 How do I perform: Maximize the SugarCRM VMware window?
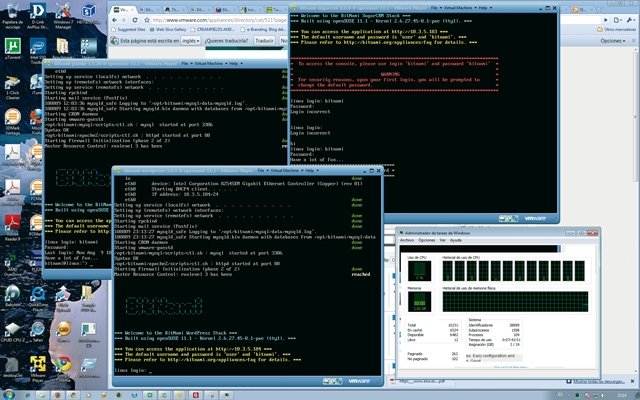(547, 8)
